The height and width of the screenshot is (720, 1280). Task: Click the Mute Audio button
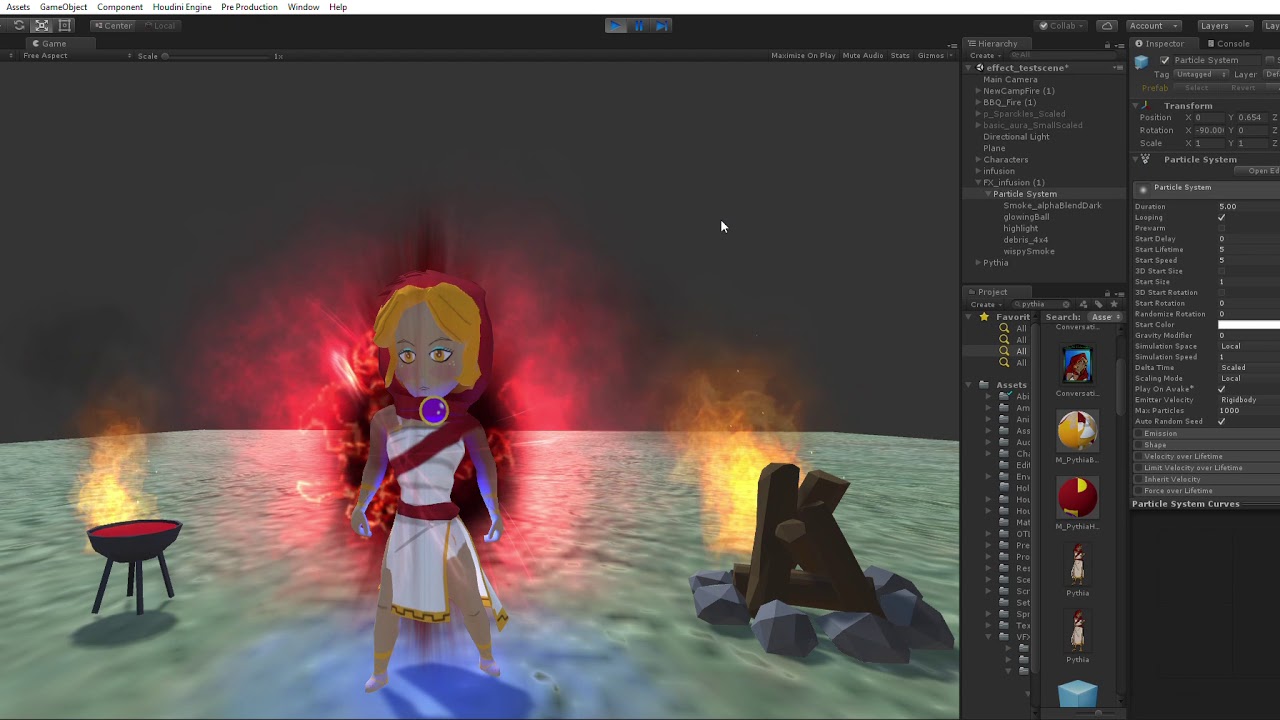(x=863, y=56)
